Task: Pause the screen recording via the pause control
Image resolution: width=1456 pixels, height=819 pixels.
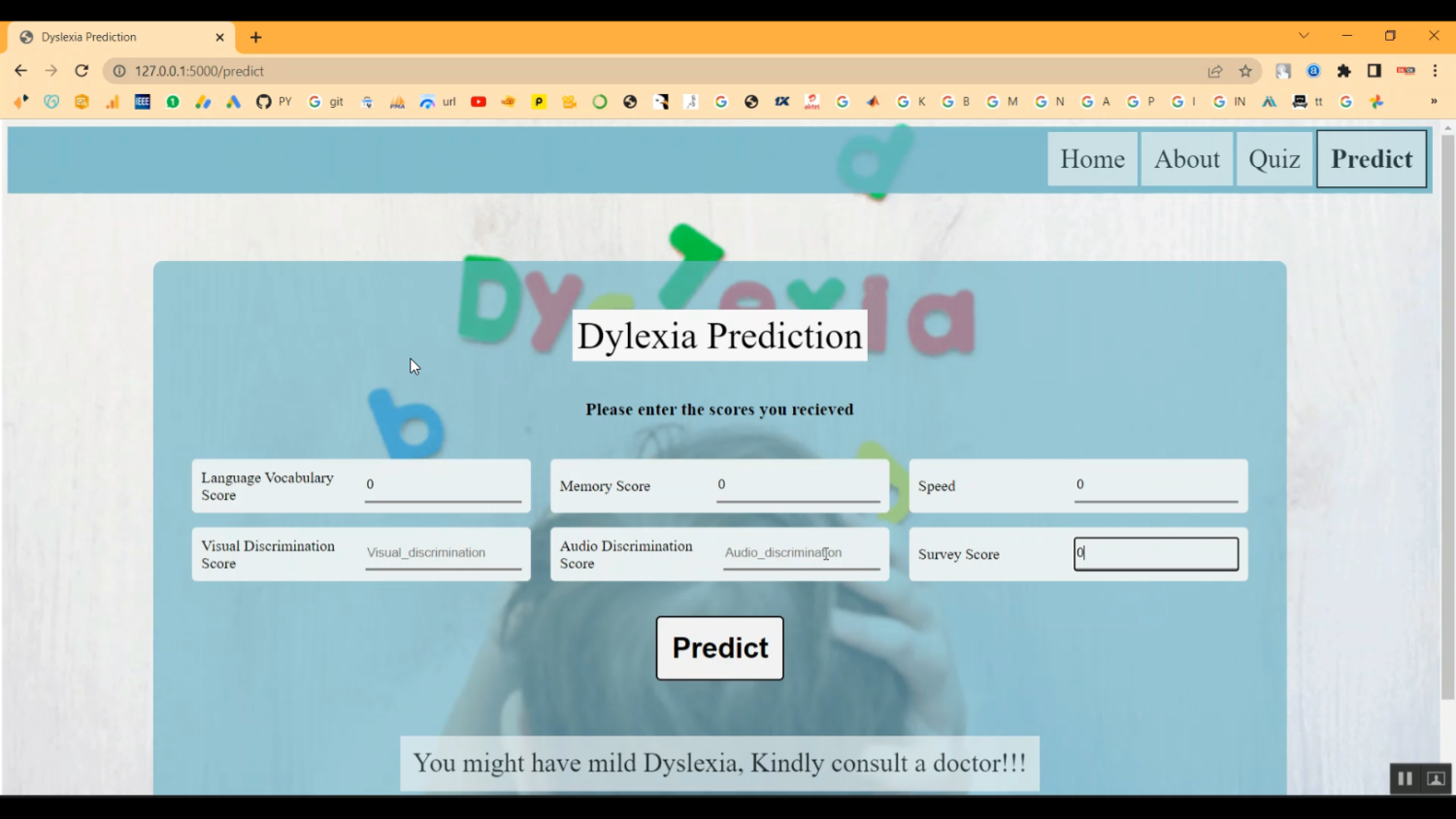Action: [1404, 778]
